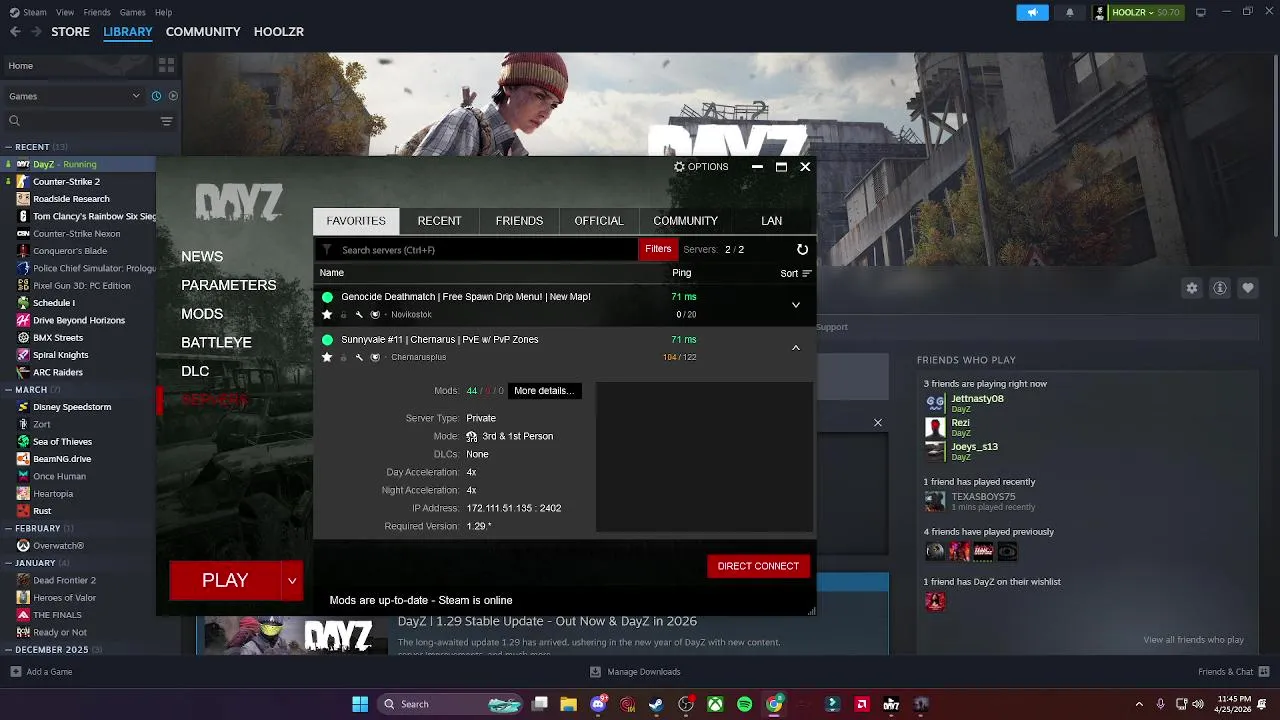Open the Steam Games menu
1280x720 pixels.
[x=132, y=12]
